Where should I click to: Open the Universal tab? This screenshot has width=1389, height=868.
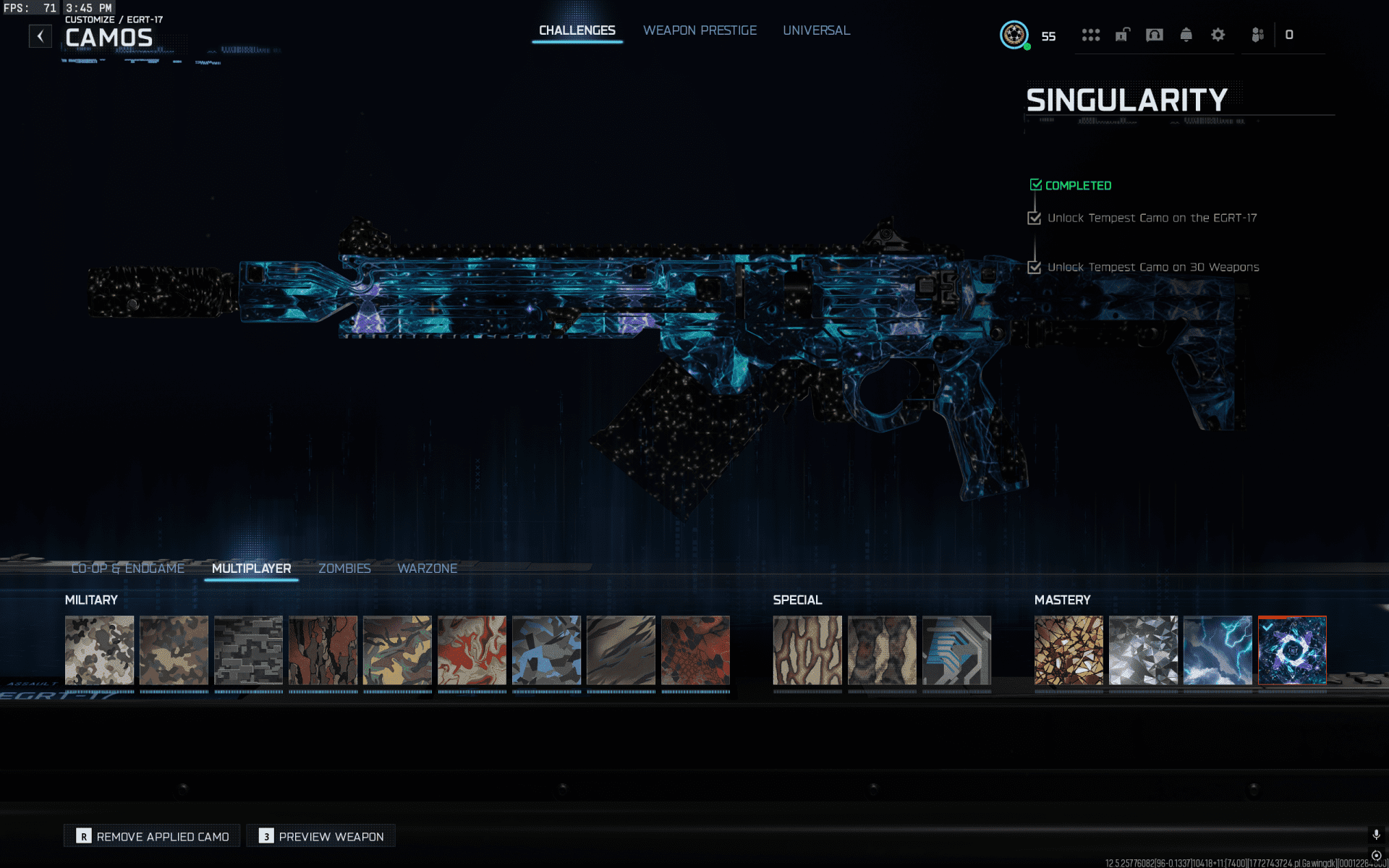[x=816, y=30]
